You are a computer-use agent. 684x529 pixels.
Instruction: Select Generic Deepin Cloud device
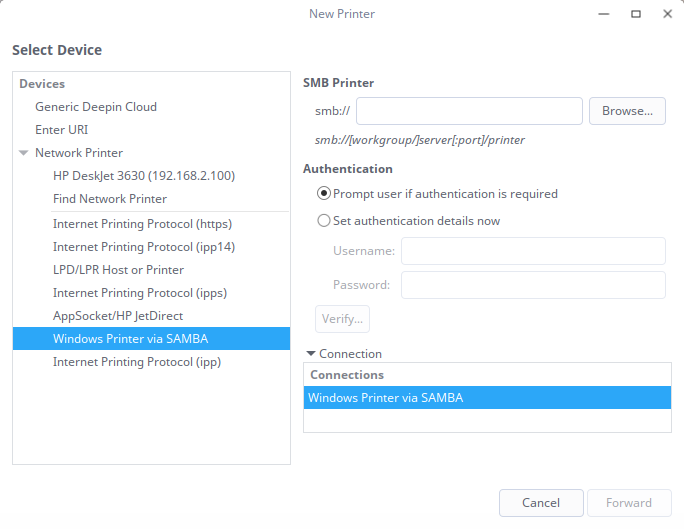(96, 107)
